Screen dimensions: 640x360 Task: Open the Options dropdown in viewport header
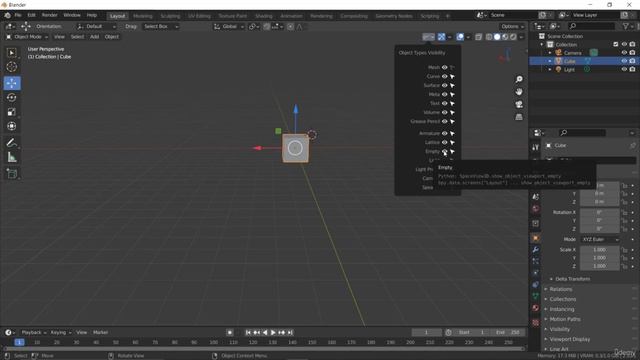pos(512,27)
